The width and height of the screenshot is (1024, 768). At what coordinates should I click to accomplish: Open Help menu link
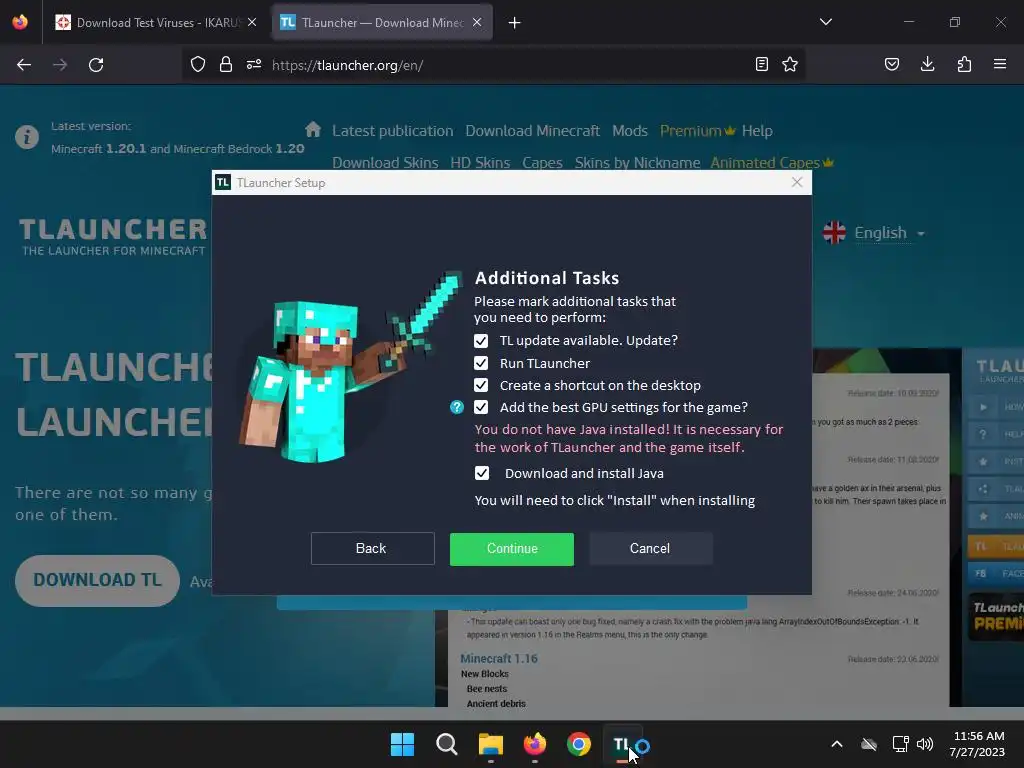pos(757,131)
